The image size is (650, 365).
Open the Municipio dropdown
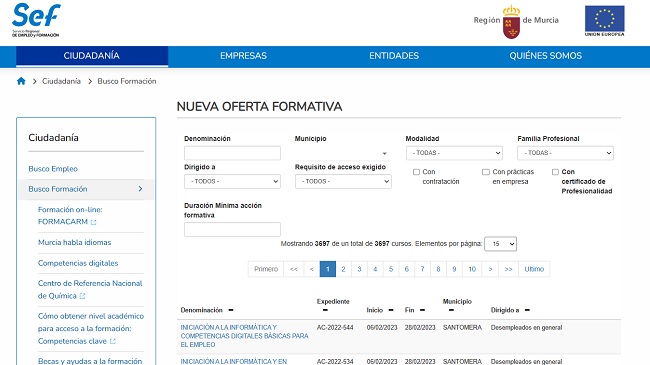[x=343, y=153]
